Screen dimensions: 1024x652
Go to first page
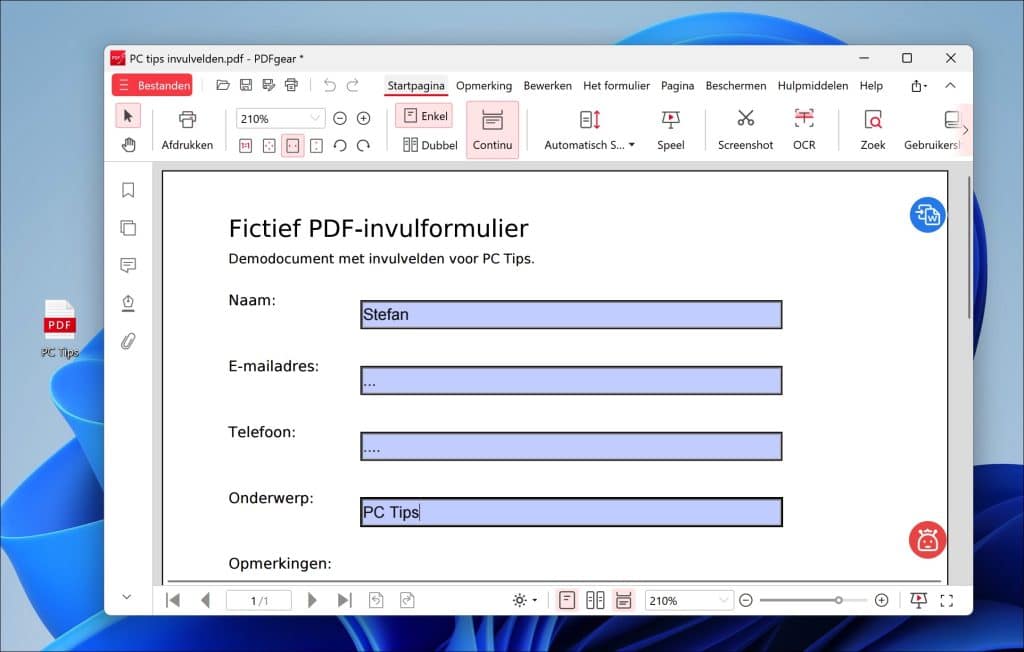173,600
